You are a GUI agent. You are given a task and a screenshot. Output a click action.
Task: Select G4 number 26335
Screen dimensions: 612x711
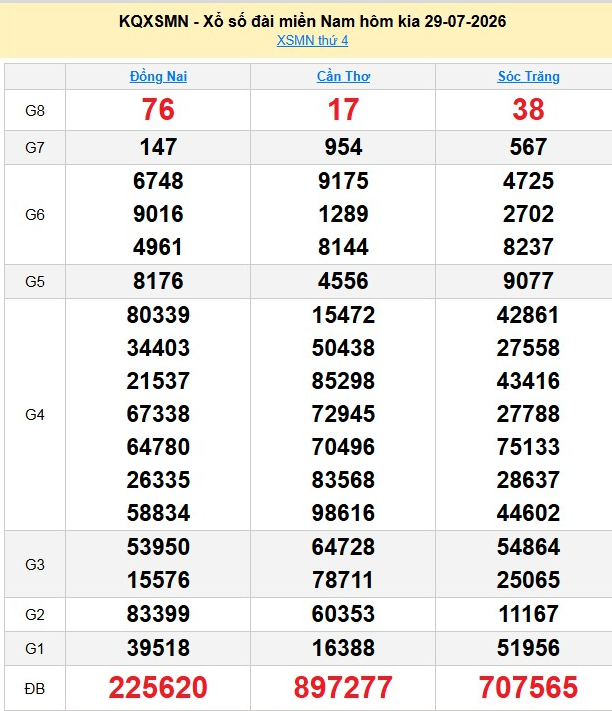pyautogui.click(x=158, y=480)
